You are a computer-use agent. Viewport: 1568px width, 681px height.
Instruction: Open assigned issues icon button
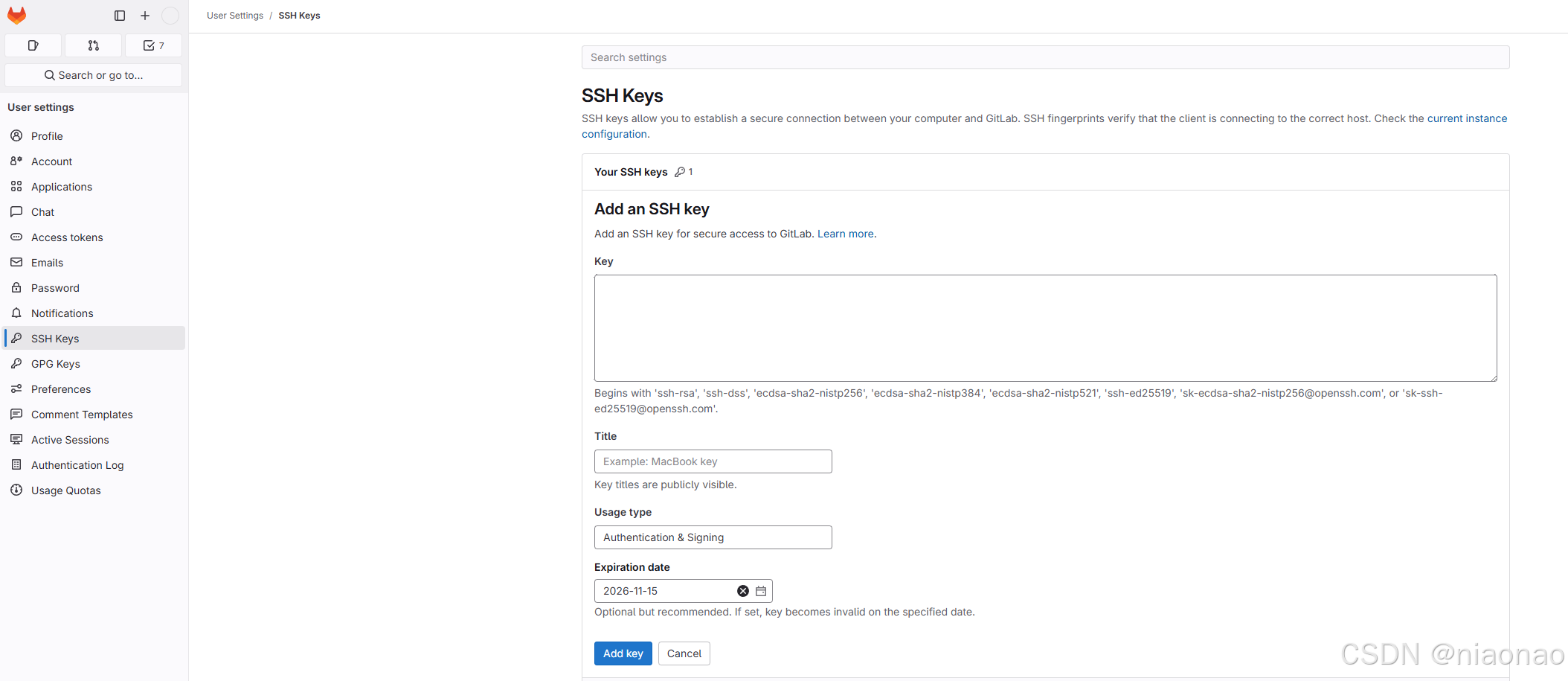tap(33, 45)
